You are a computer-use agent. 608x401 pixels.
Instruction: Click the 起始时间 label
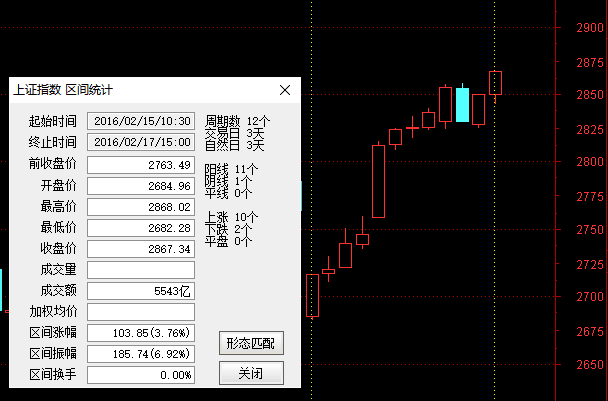coord(52,121)
